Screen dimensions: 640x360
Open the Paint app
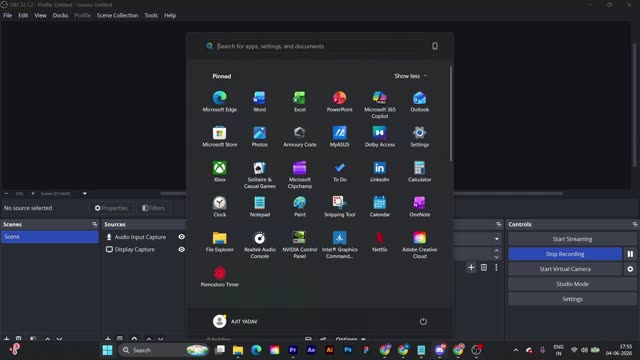click(300, 206)
